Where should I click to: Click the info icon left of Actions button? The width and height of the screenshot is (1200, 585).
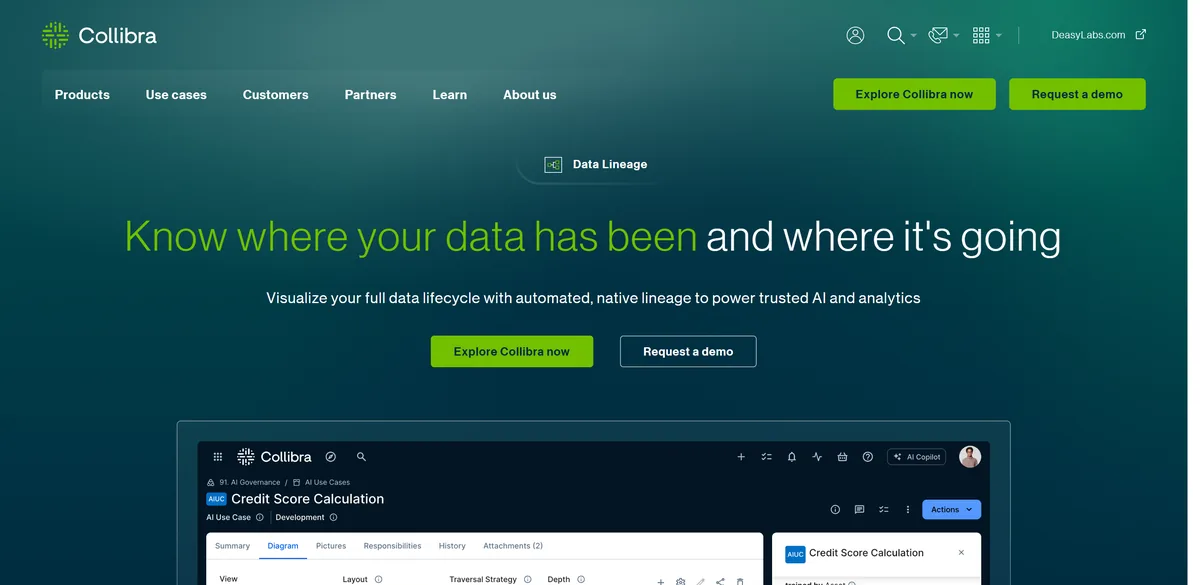pos(835,509)
